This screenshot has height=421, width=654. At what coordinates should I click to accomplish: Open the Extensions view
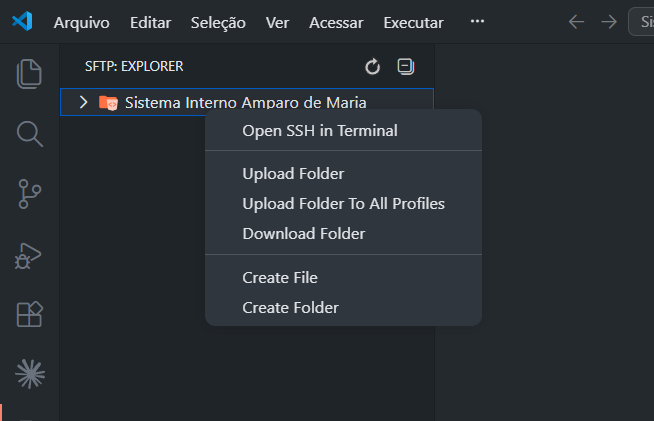(30, 314)
